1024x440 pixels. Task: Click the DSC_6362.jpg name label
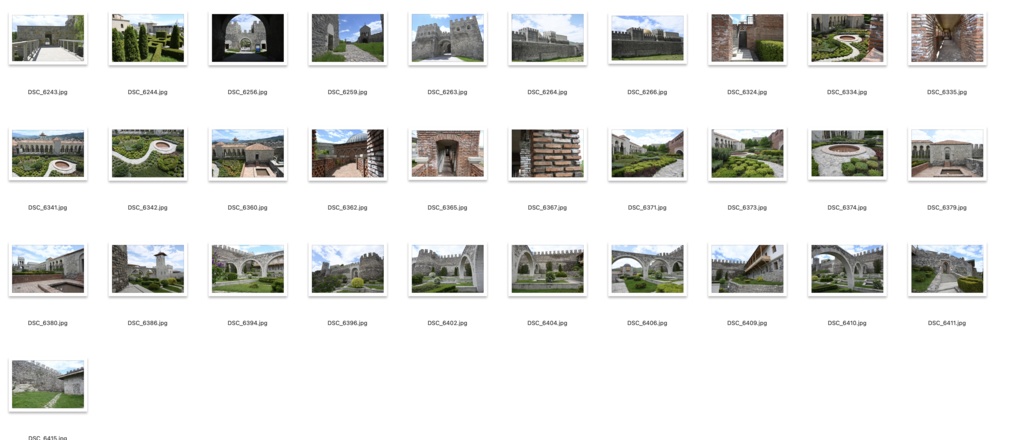pyautogui.click(x=347, y=208)
